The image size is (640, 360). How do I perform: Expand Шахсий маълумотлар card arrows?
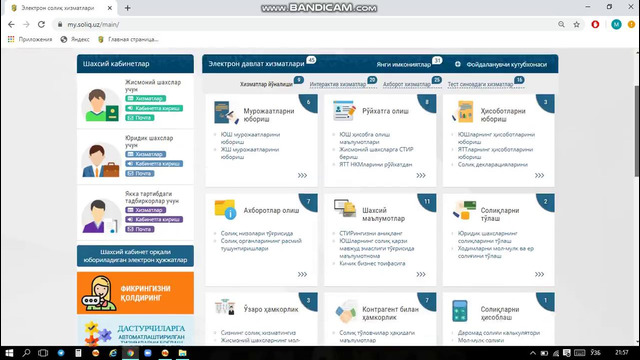pos(421,274)
